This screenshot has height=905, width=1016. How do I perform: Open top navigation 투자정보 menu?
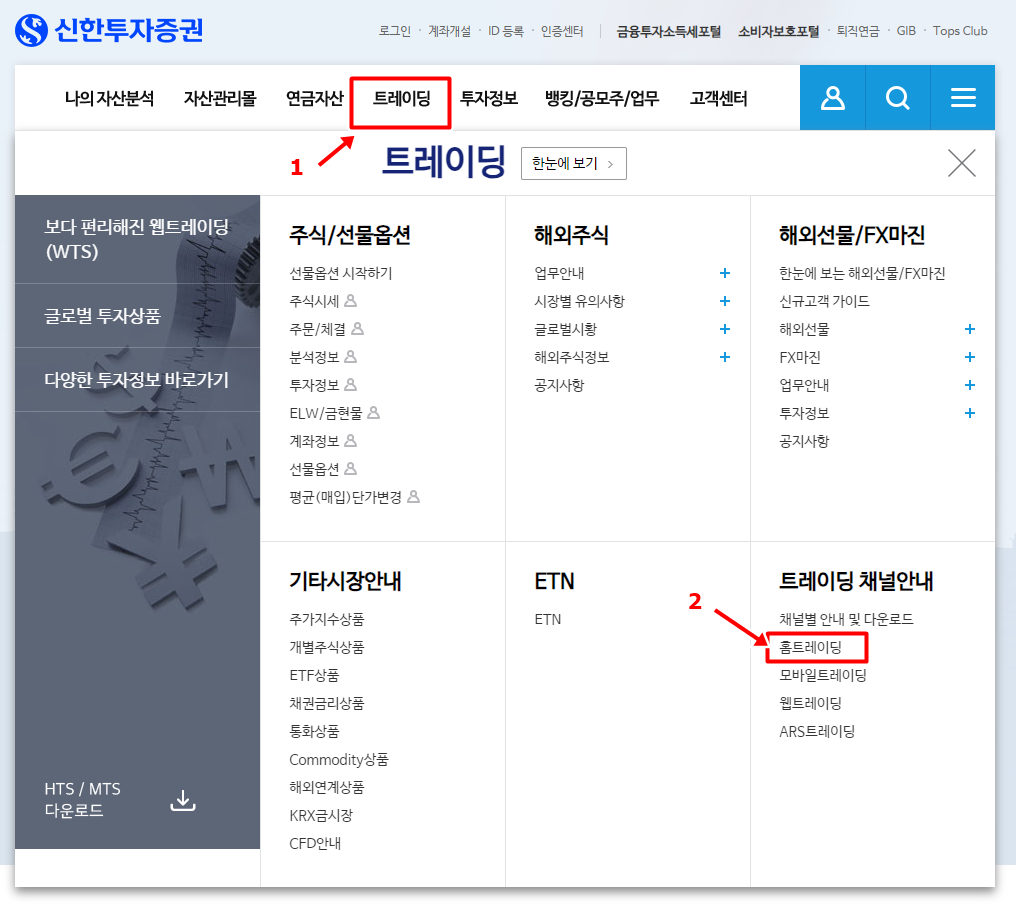pos(489,98)
